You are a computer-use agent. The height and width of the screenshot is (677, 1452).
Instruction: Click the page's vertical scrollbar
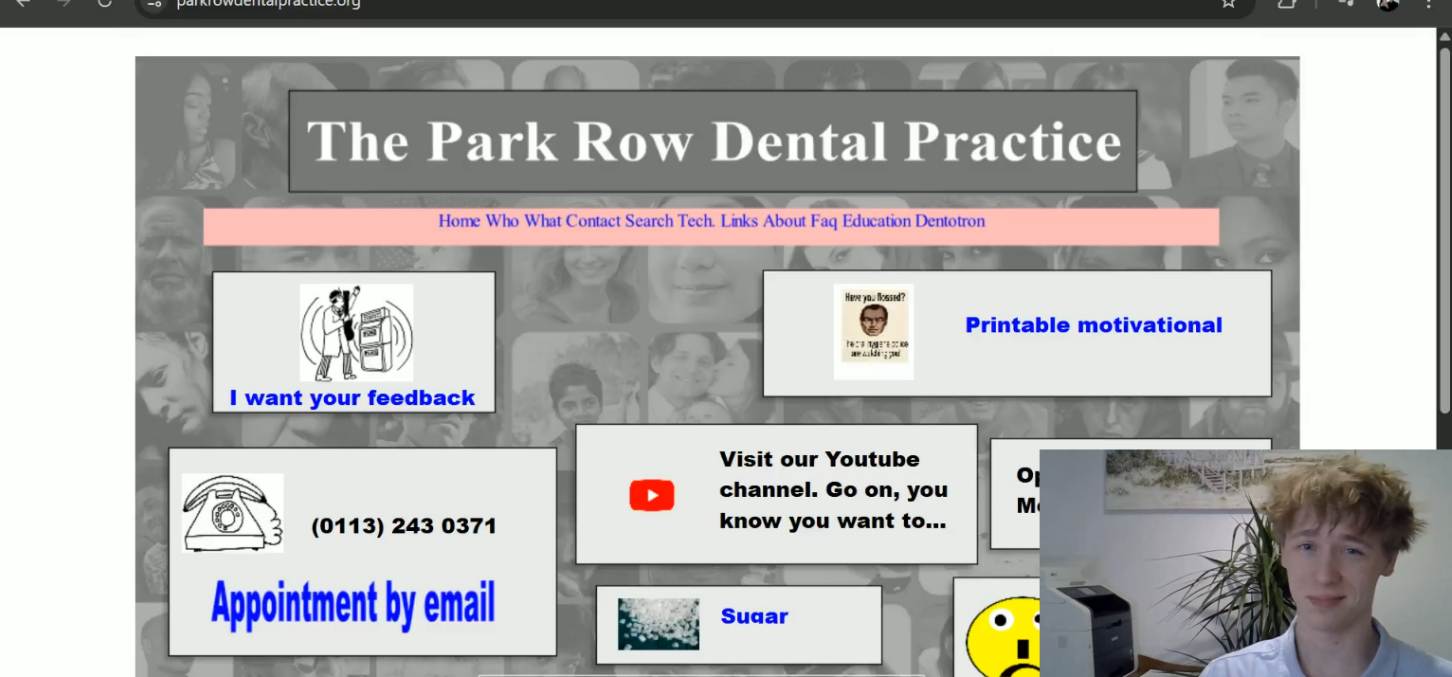tap(1444, 230)
